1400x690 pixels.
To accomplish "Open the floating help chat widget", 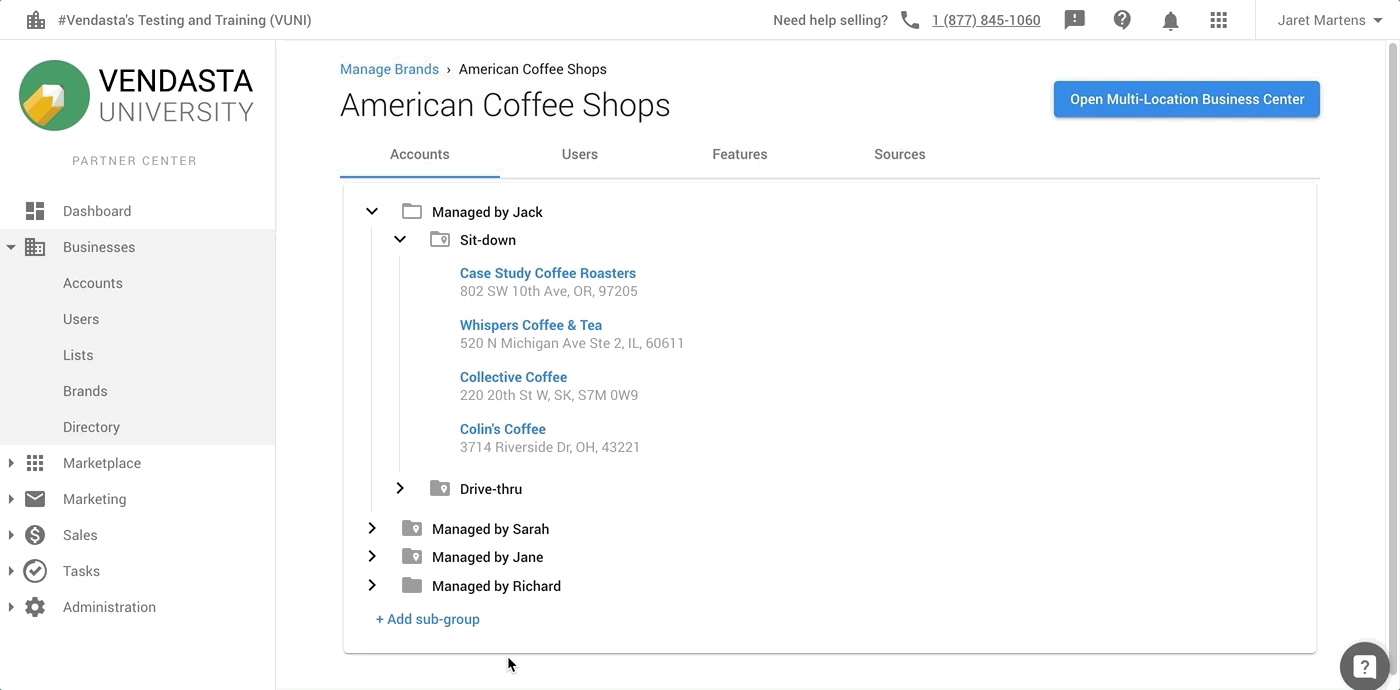I will pos(1365,666).
